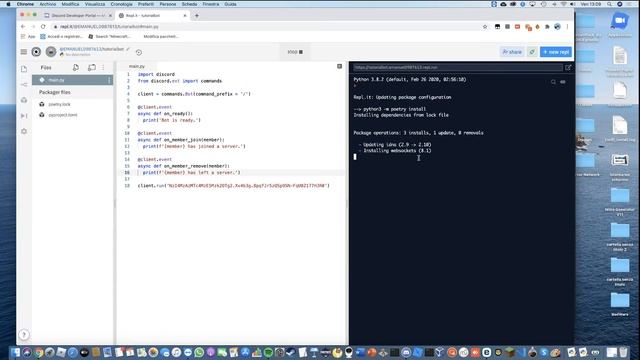The width and height of the screenshot is (640, 360).
Task: Click the console search icon
Action: (x=553, y=82)
